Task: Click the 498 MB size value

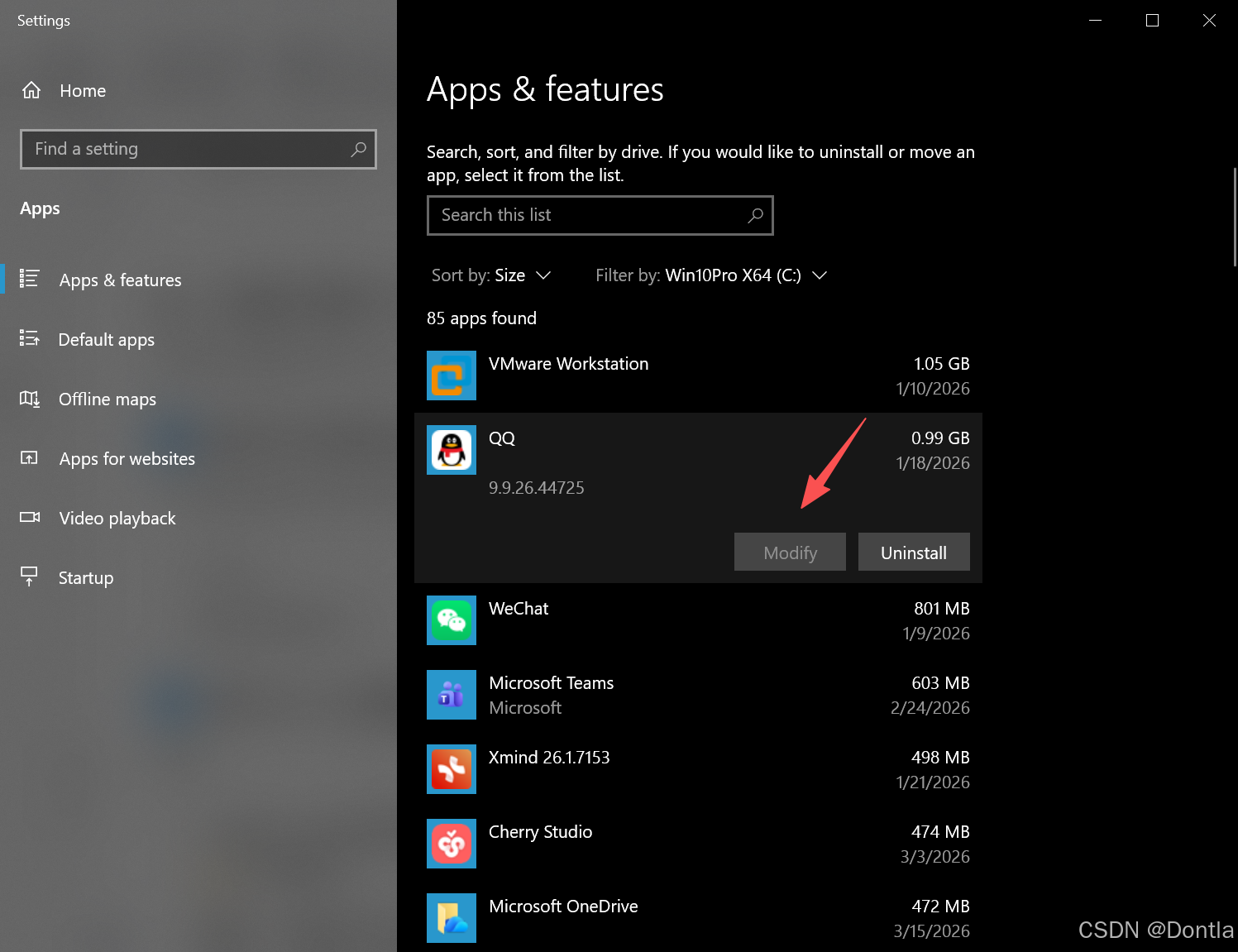Action: [940, 758]
